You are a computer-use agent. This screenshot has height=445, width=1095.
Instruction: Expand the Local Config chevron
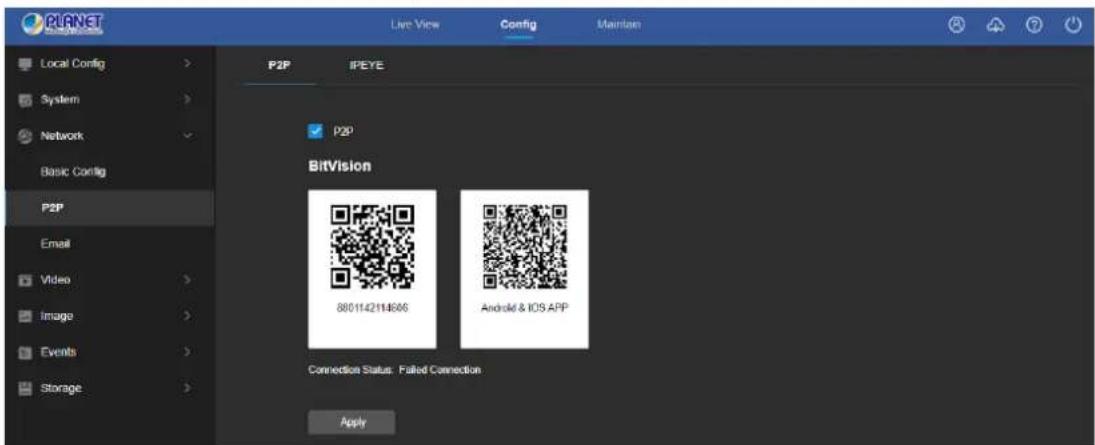(186, 64)
